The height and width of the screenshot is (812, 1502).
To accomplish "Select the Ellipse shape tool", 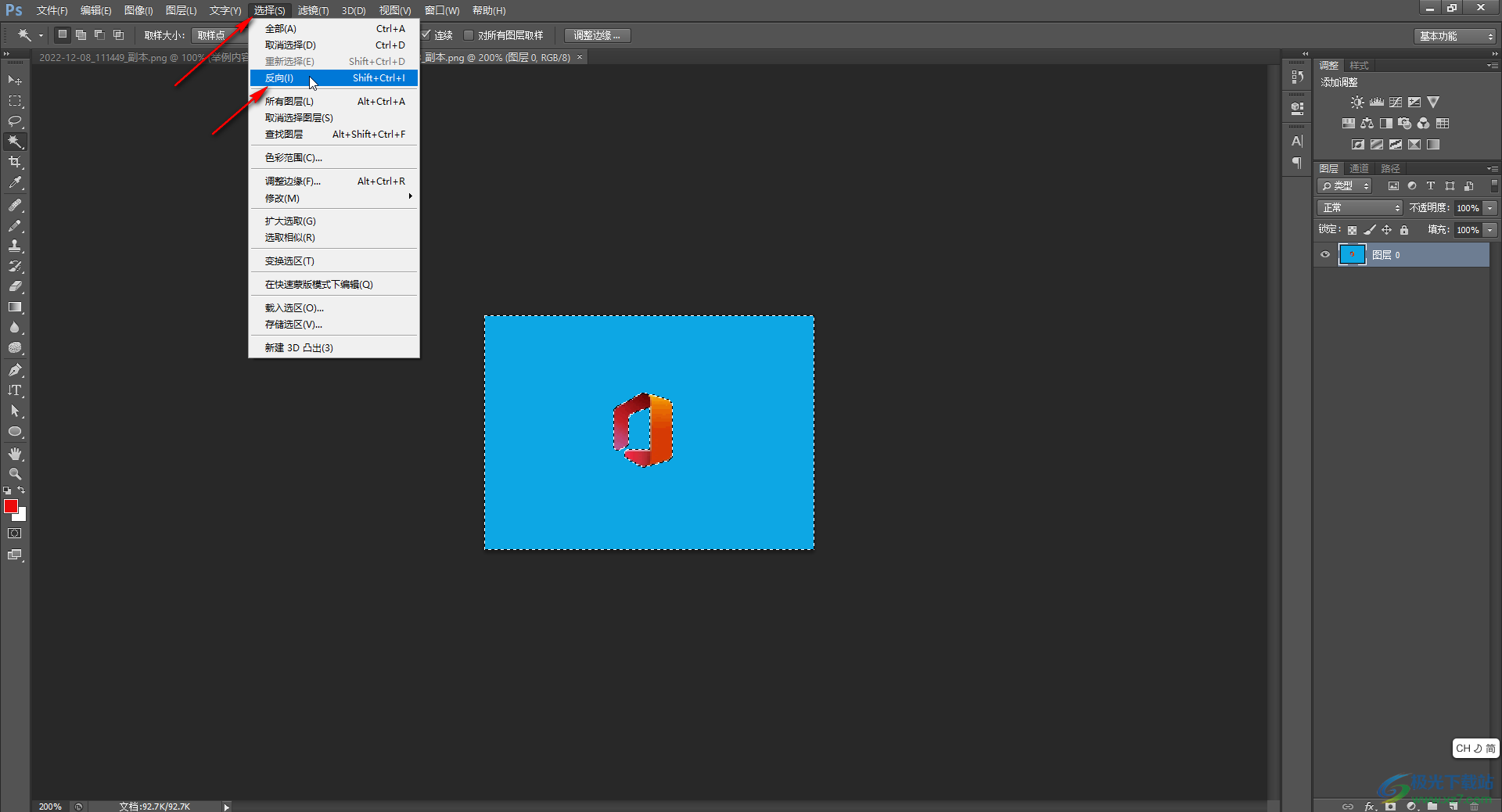I will (x=15, y=432).
